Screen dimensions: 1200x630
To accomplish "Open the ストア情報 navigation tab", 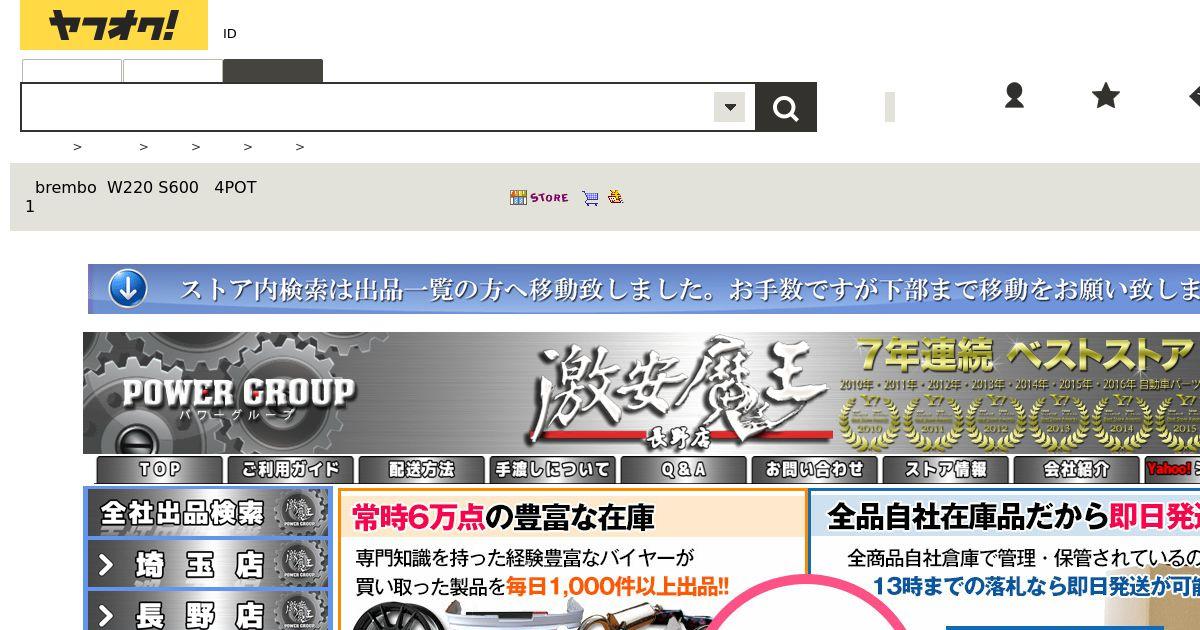I will pos(946,469).
